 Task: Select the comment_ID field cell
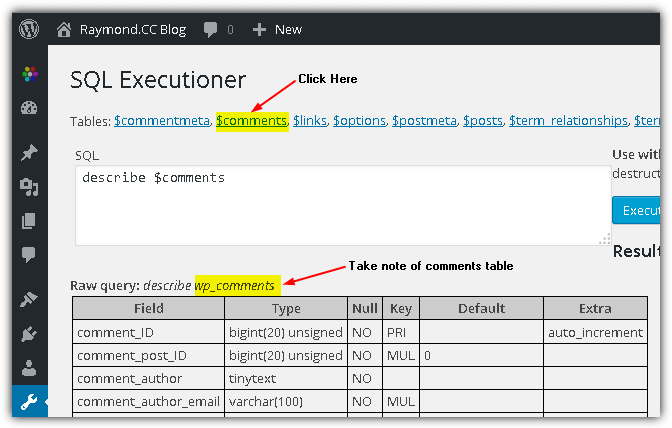click(x=148, y=332)
